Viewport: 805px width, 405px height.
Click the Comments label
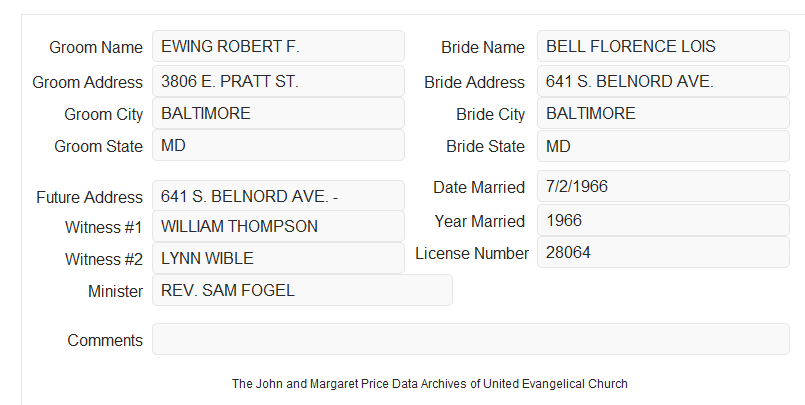point(105,340)
